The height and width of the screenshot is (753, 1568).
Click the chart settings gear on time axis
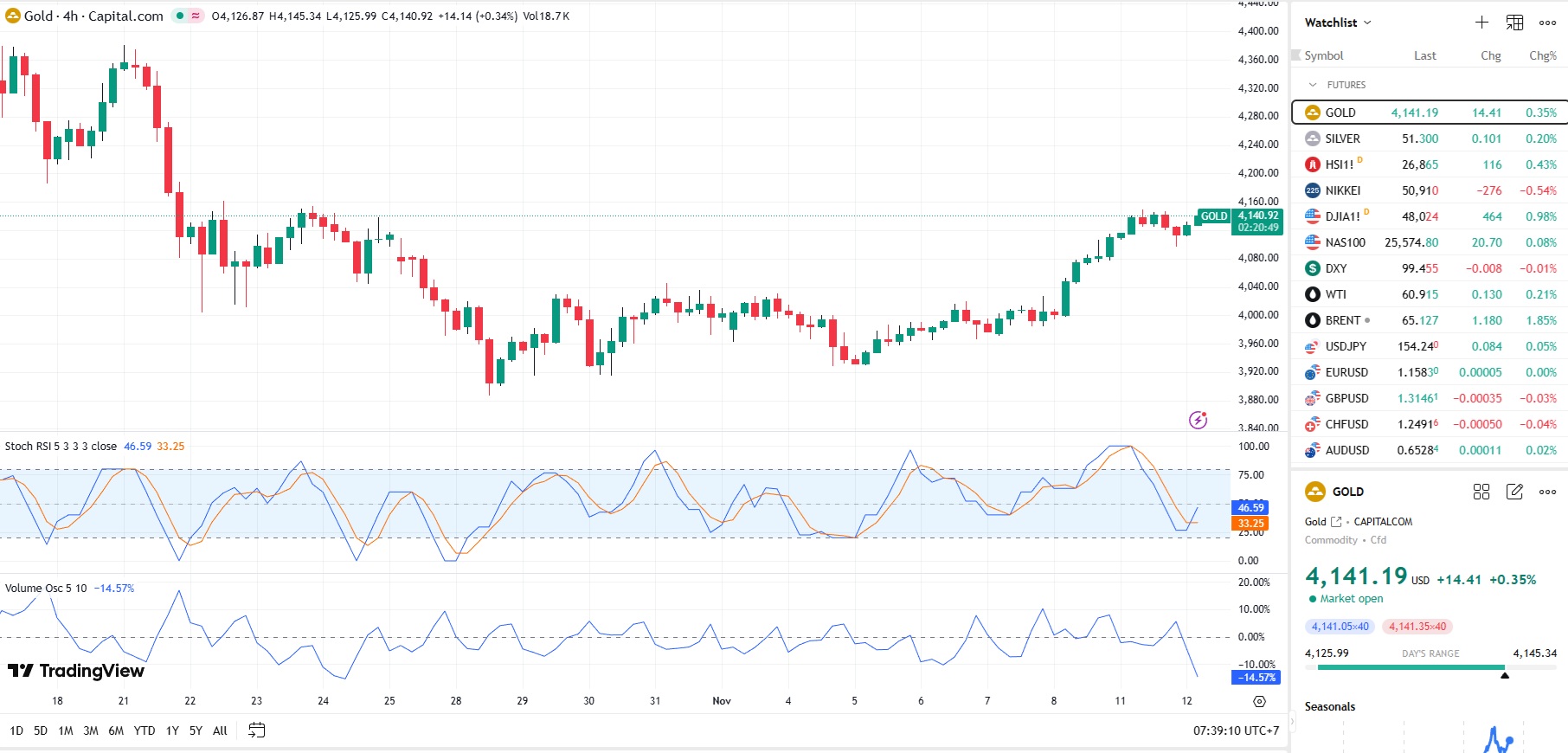[x=1259, y=701]
